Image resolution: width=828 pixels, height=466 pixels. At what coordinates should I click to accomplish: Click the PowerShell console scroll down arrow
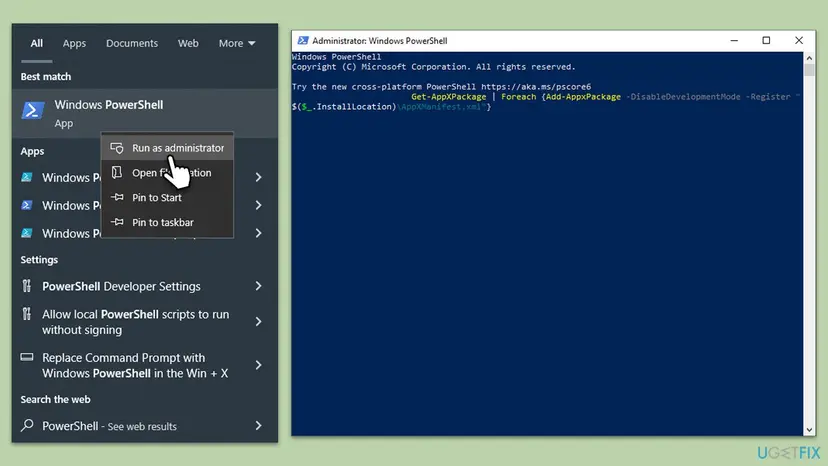click(809, 430)
